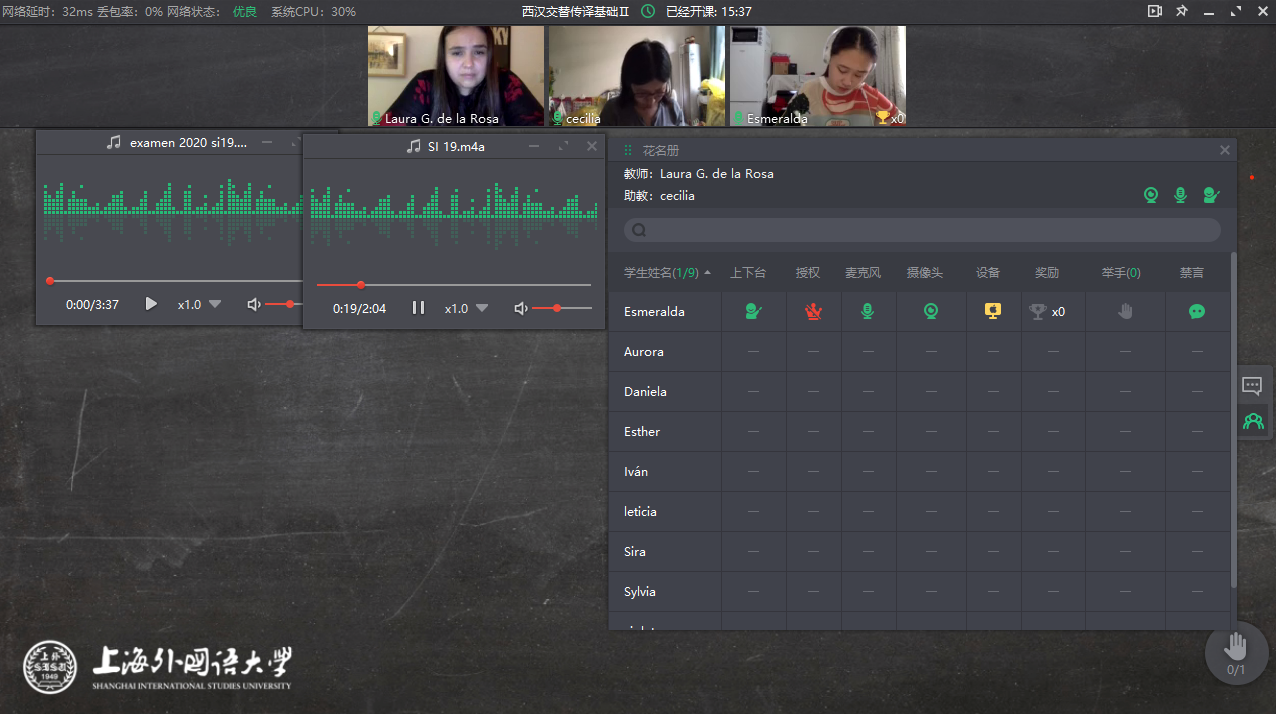Click the roster people icon in sidebar

1252,421
